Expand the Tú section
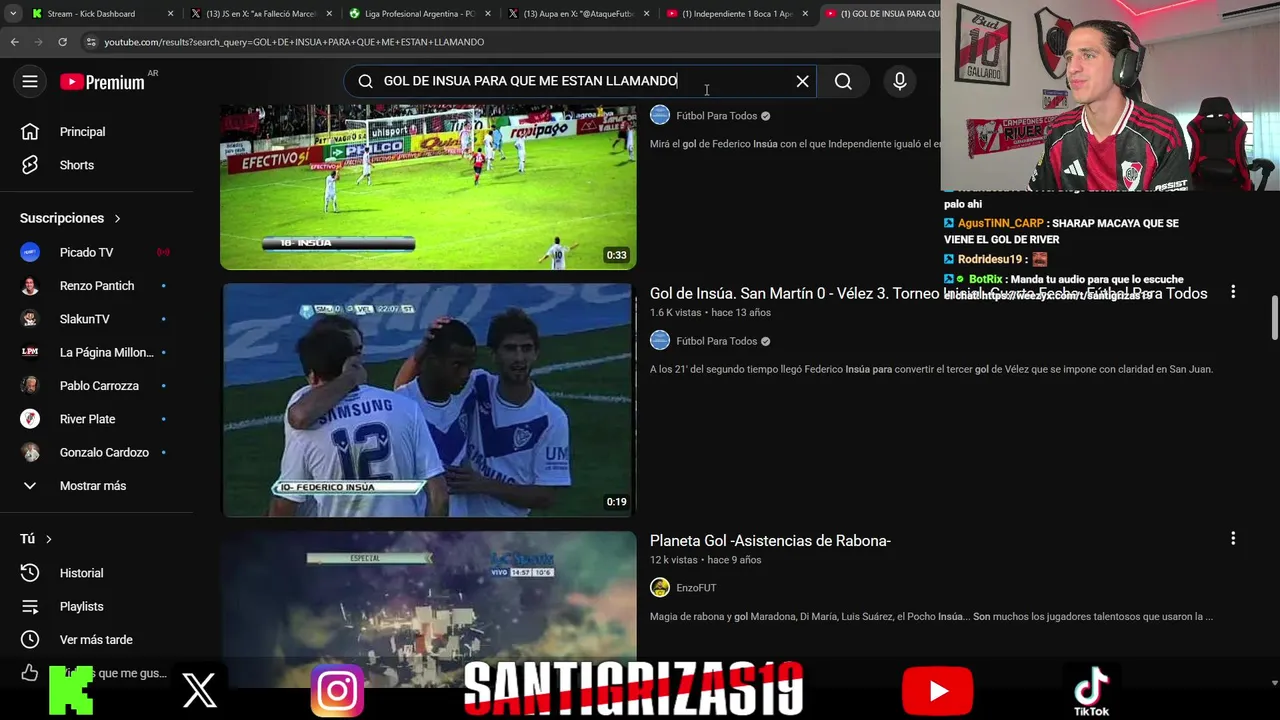The height and width of the screenshot is (720, 1280). (36, 539)
